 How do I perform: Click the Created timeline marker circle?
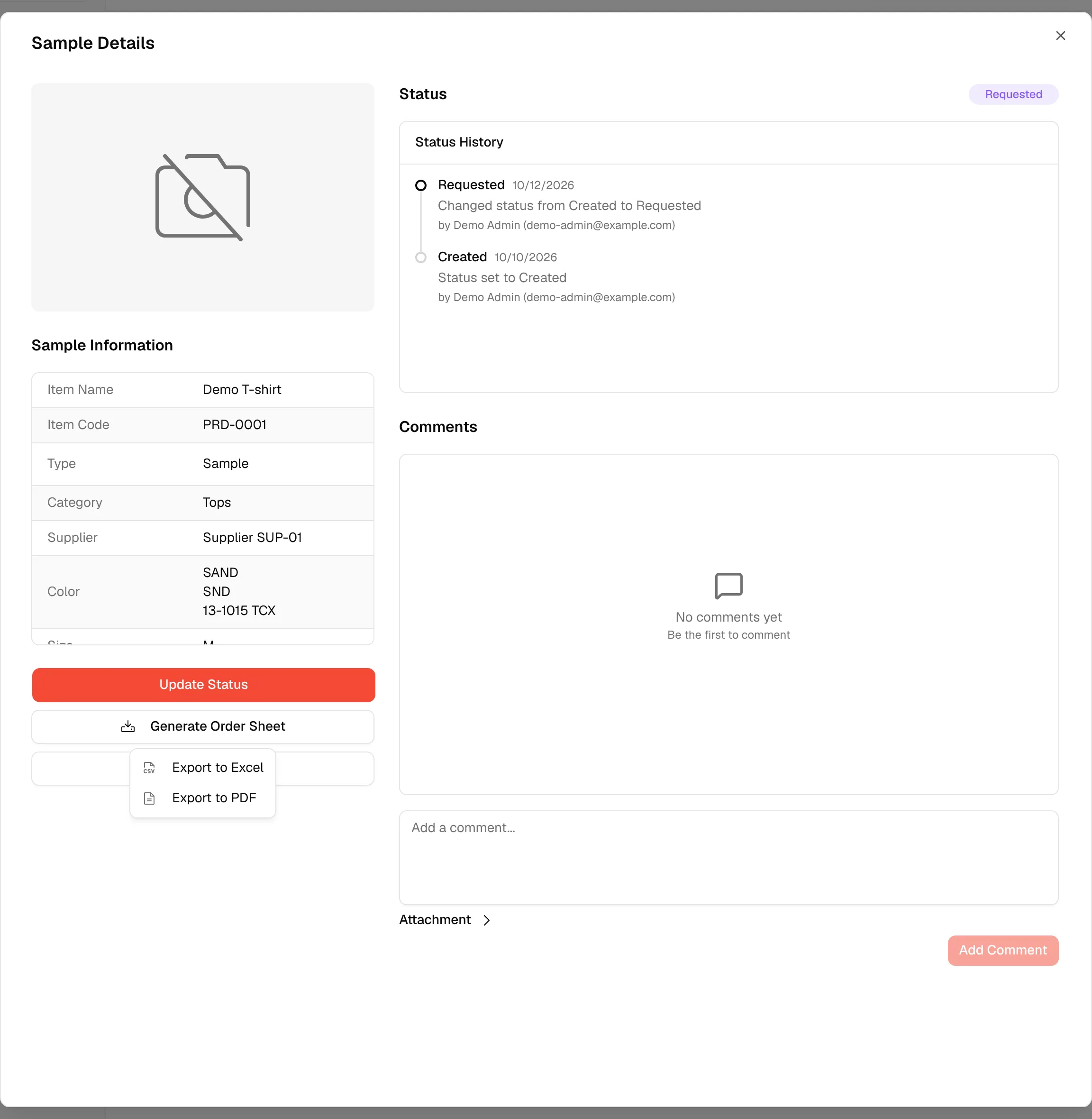tap(420, 257)
